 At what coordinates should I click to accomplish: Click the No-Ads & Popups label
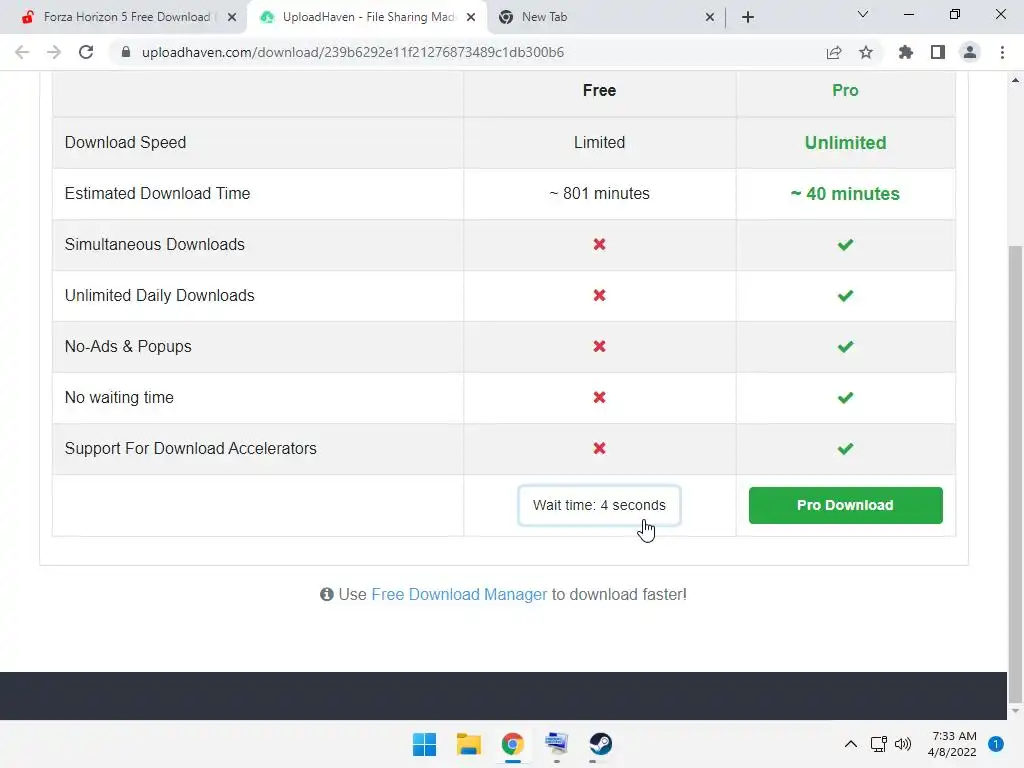pyautogui.click(x=128, y=346)
